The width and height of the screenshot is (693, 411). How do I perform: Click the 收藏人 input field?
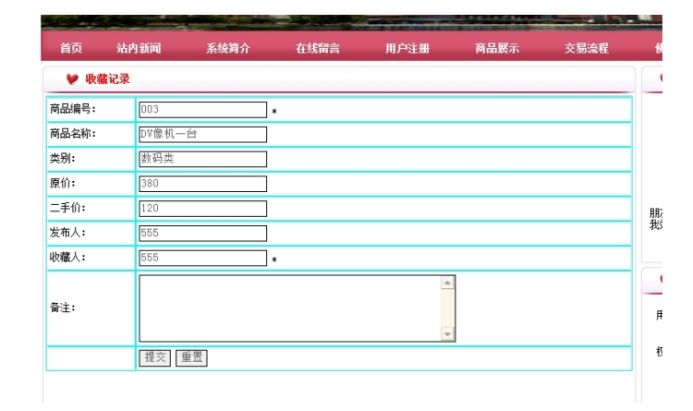point(203,258)
